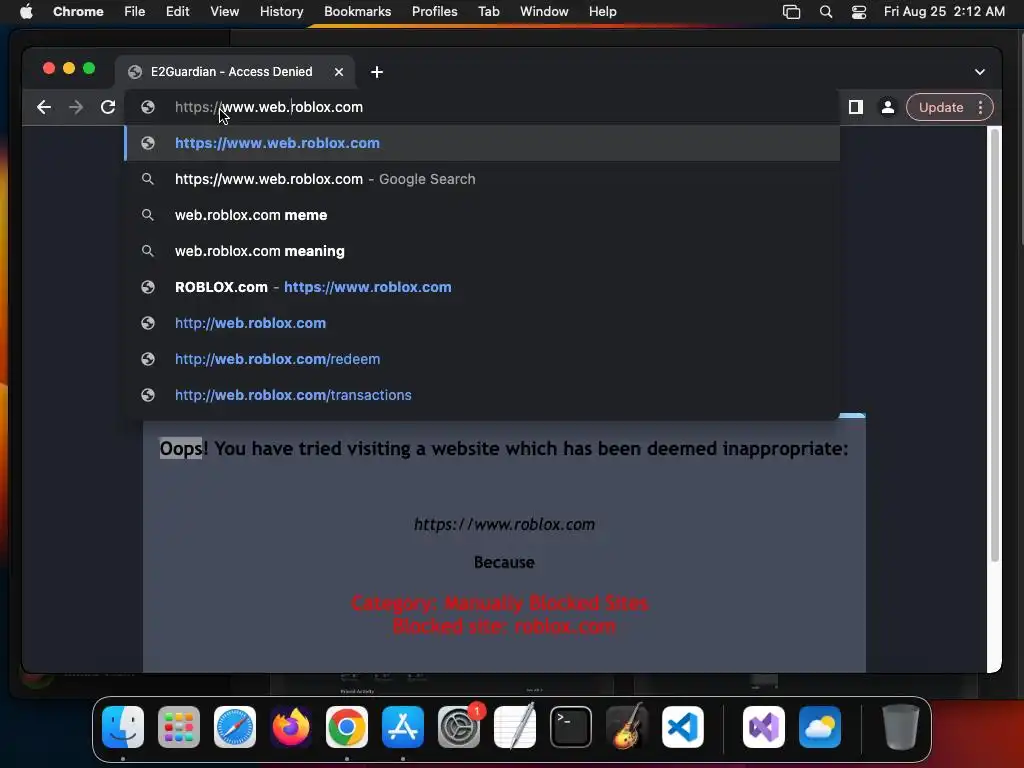Open the Apple menu
The width and height of the screenshot is (1024, 768).
click(26, 12)
